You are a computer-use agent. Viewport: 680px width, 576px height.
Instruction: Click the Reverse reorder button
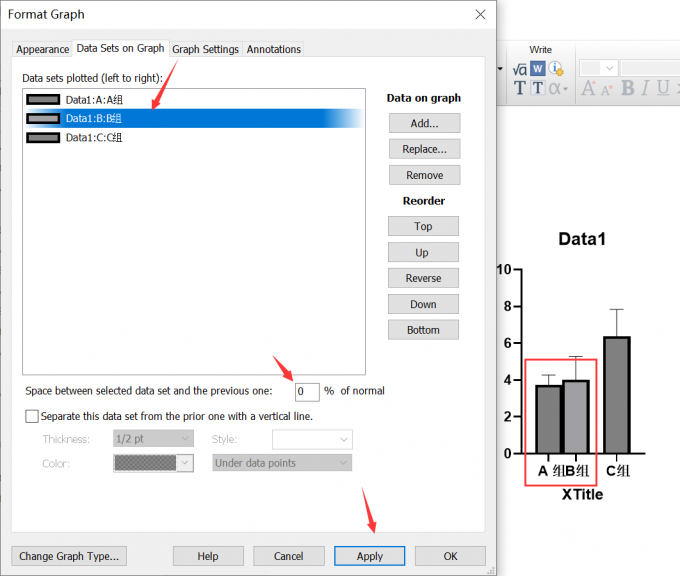coord(423,278)
